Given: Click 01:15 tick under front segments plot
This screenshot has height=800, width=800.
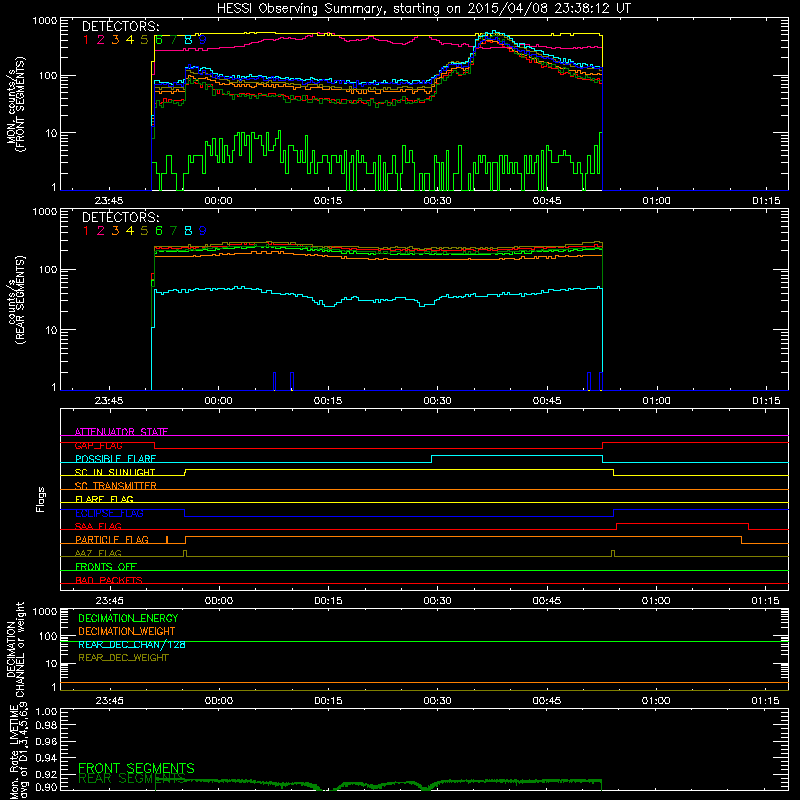Looking at the screenshot, I should point(766,201).
